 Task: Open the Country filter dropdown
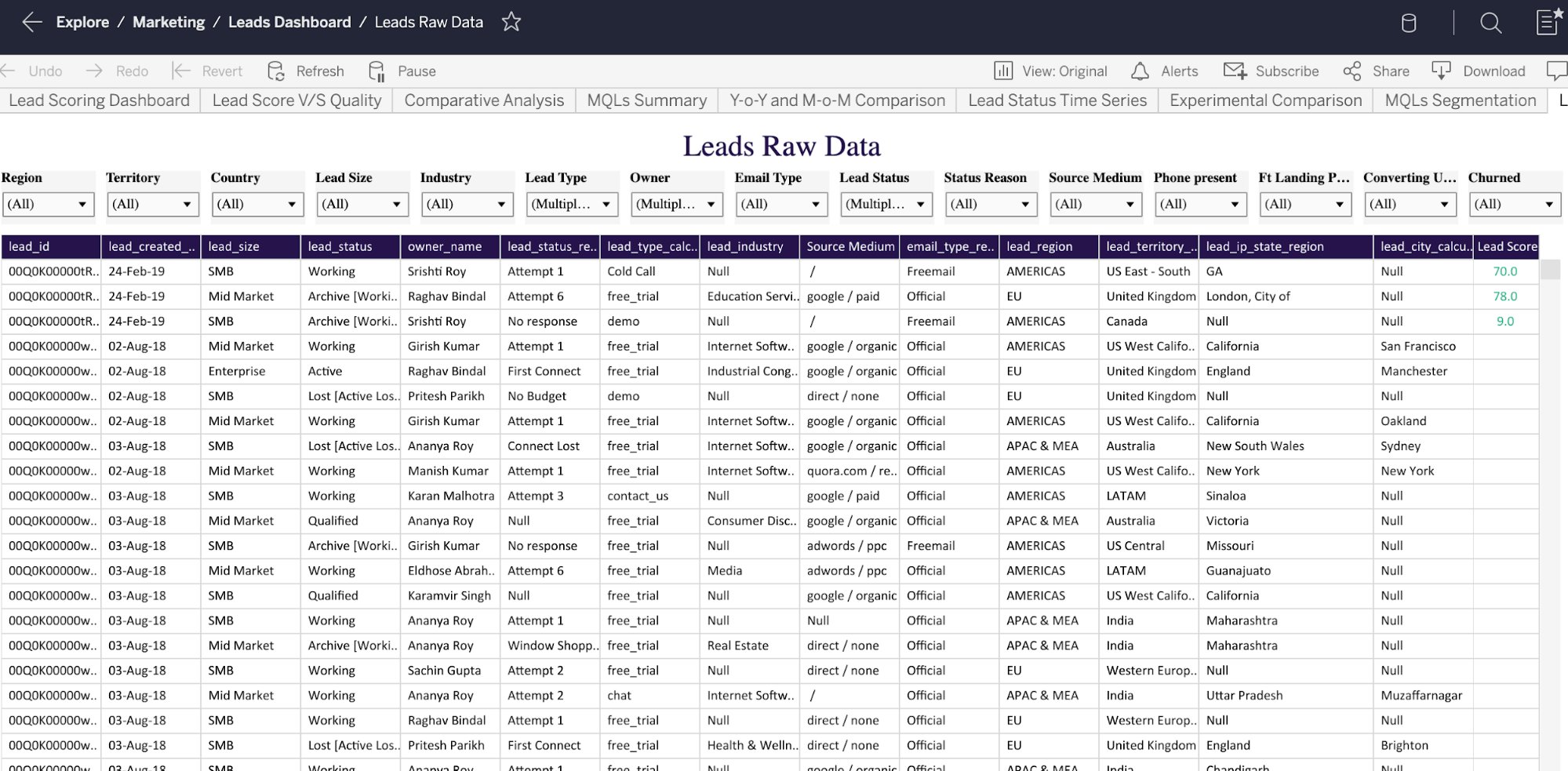[x=258, y=204]
